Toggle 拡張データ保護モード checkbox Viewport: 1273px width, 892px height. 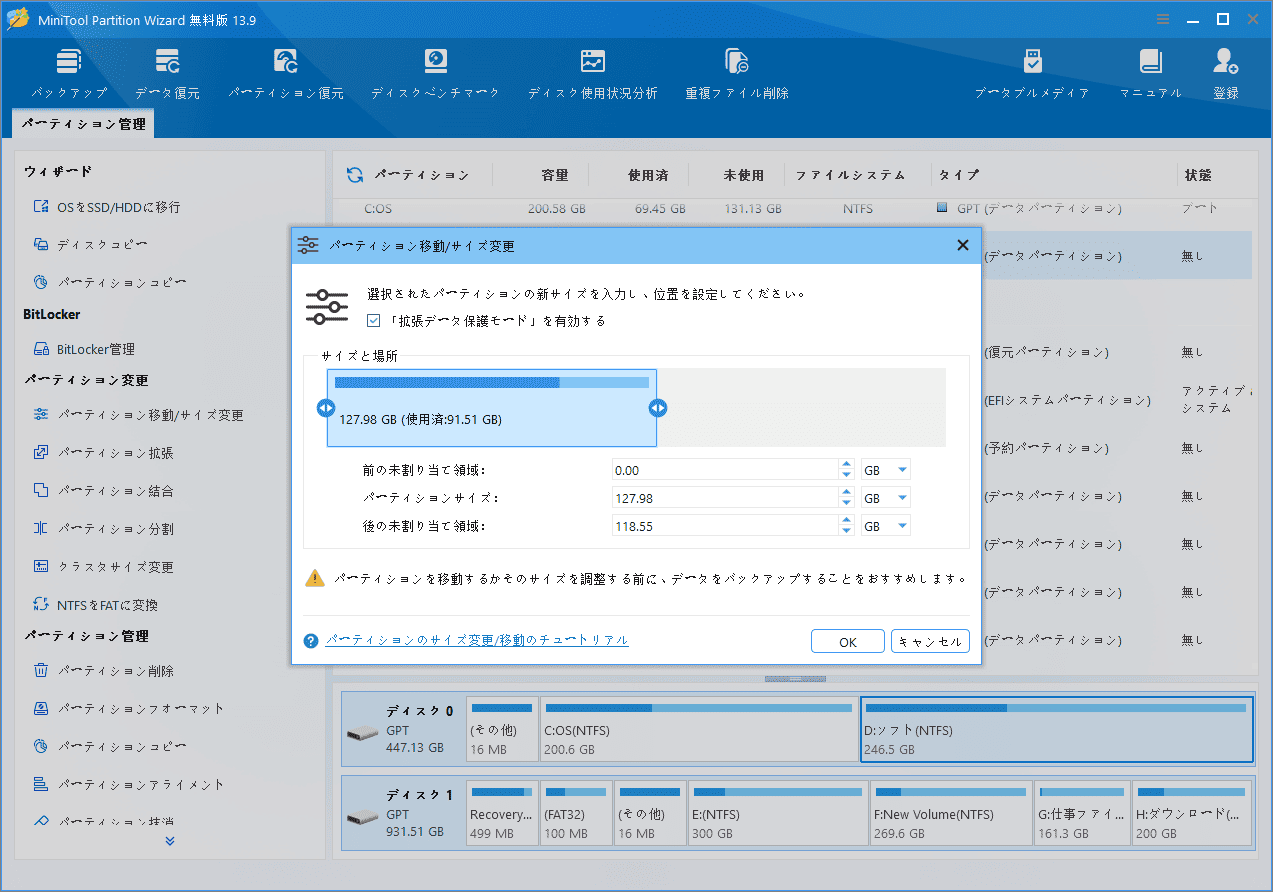point(374,321)
